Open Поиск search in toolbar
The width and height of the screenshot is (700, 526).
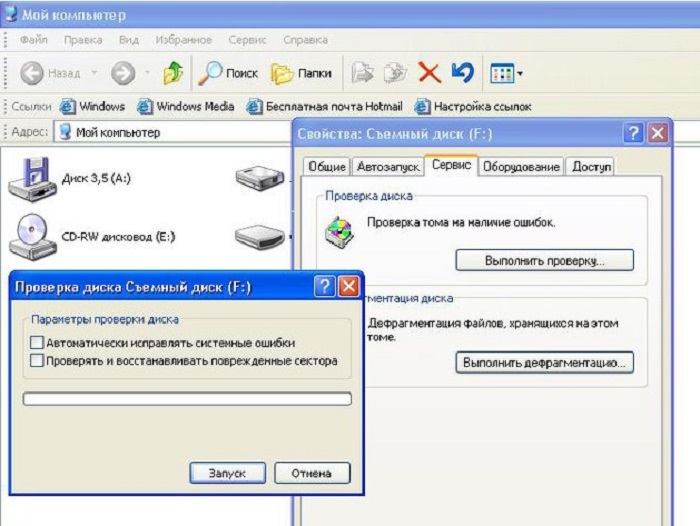[228, 73]
